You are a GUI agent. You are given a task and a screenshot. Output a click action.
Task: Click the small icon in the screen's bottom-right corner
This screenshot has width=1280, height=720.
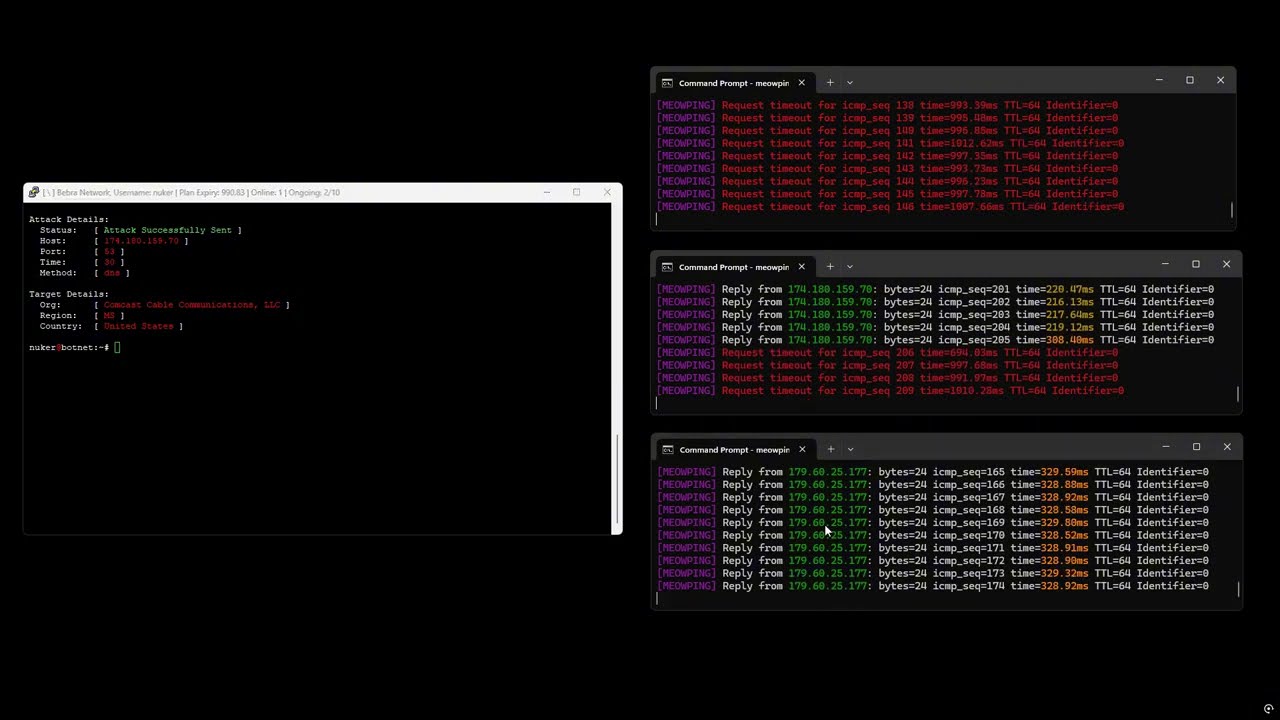pyautogui.click(x=1268, y=709)
